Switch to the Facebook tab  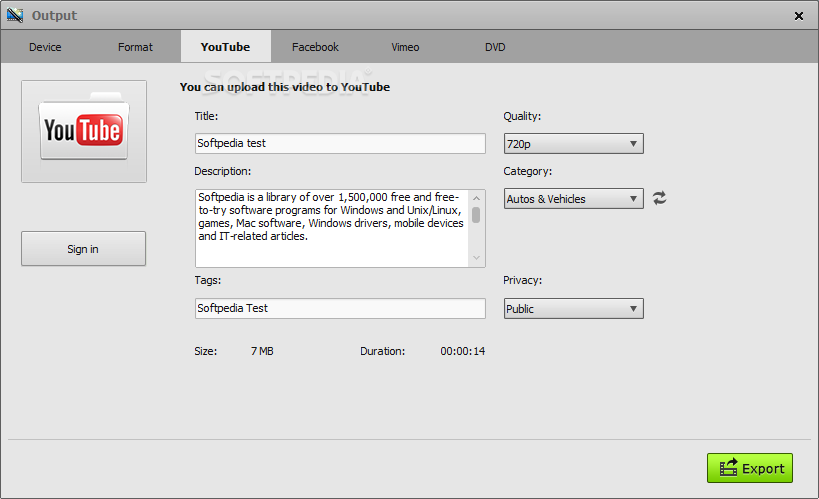315,47
